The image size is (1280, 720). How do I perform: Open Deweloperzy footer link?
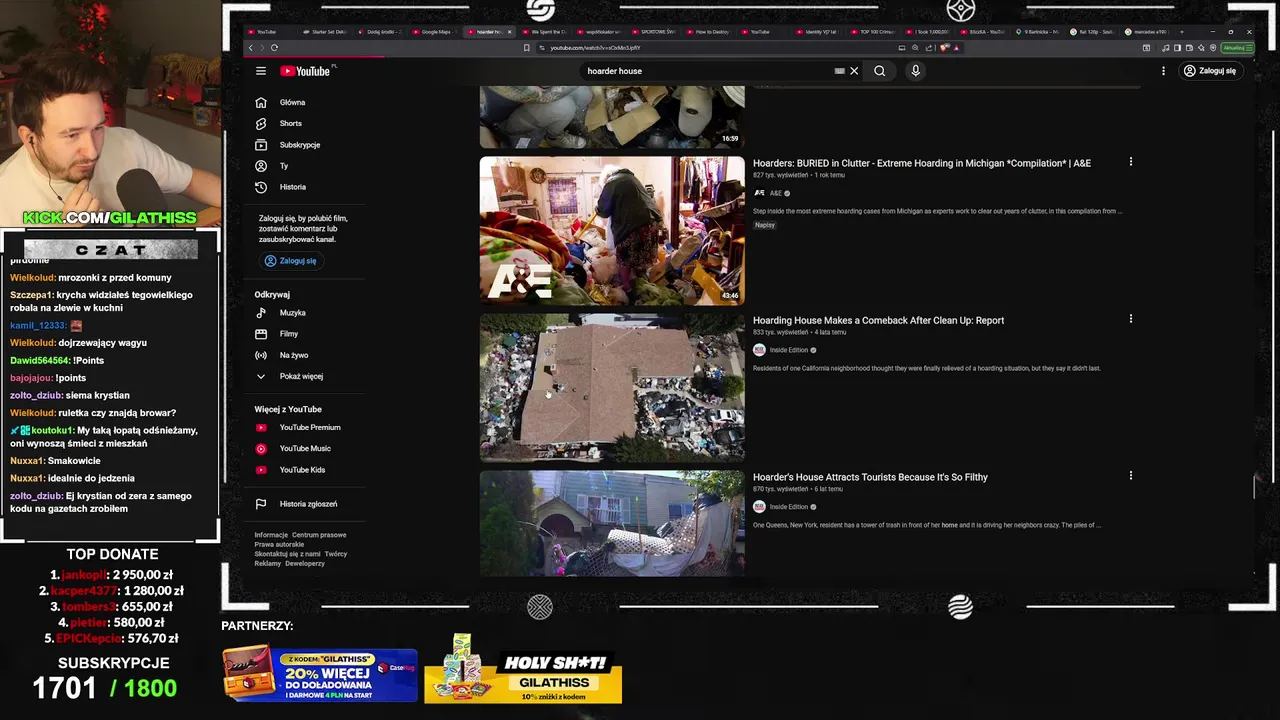[305, 563]
